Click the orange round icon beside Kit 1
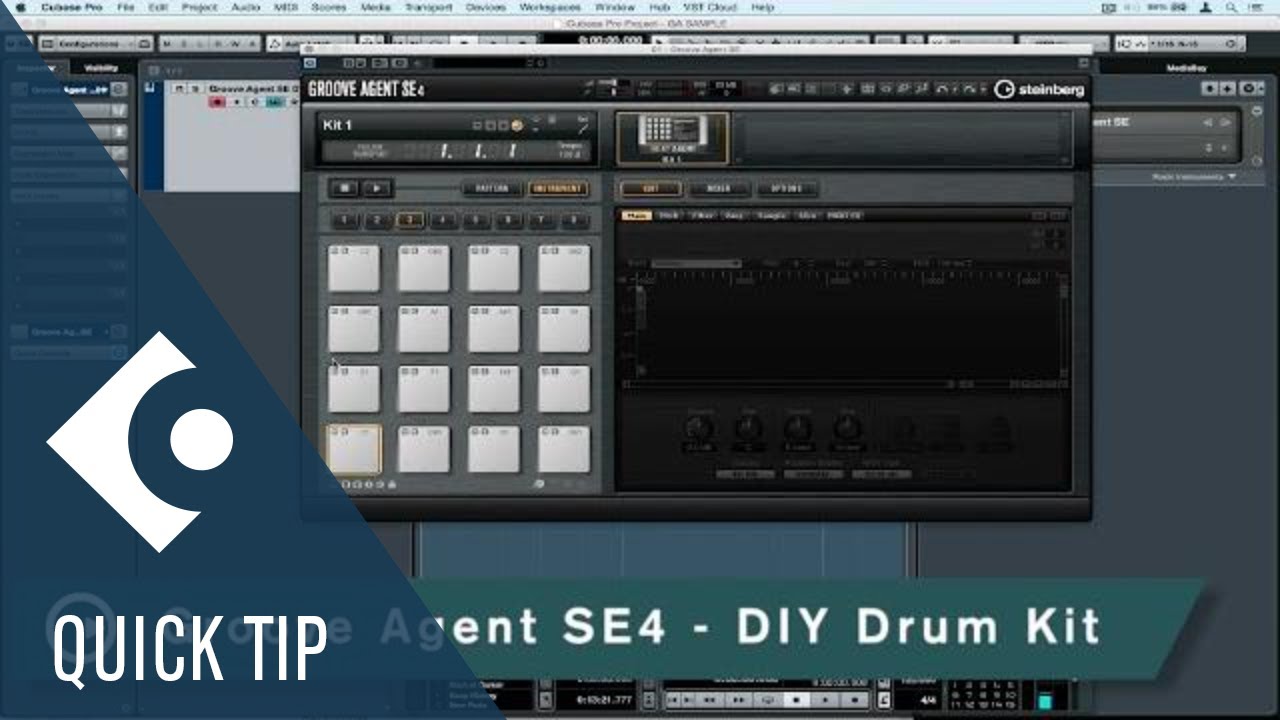Screen dimensions: 1280x720 pyautogui.click(x=517, y=126)
